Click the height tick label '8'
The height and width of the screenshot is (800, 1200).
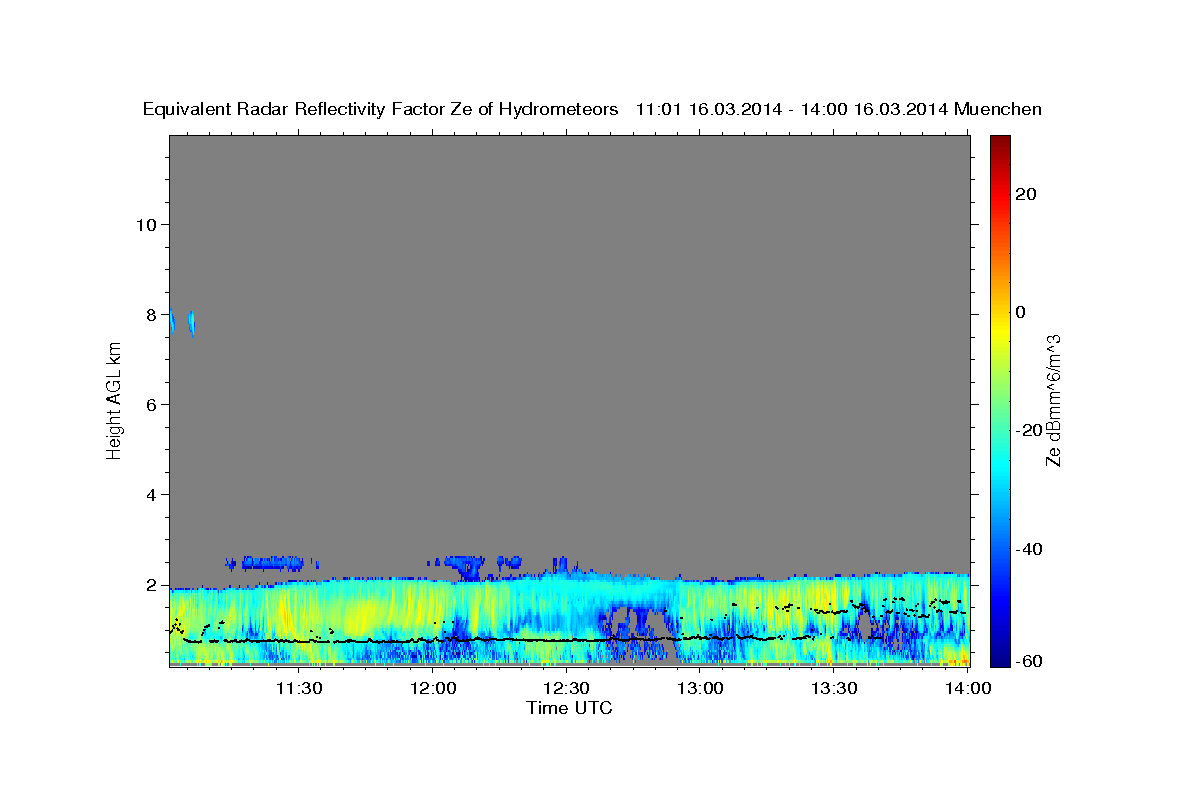[151, 314]
